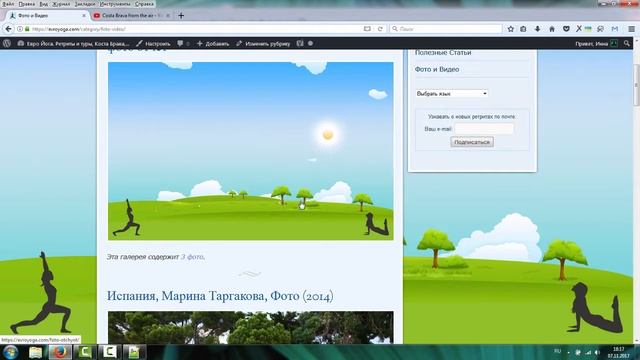This screenshot has width=640, height=360.
Task: Go back to the previous page
Action: point(9,29)
